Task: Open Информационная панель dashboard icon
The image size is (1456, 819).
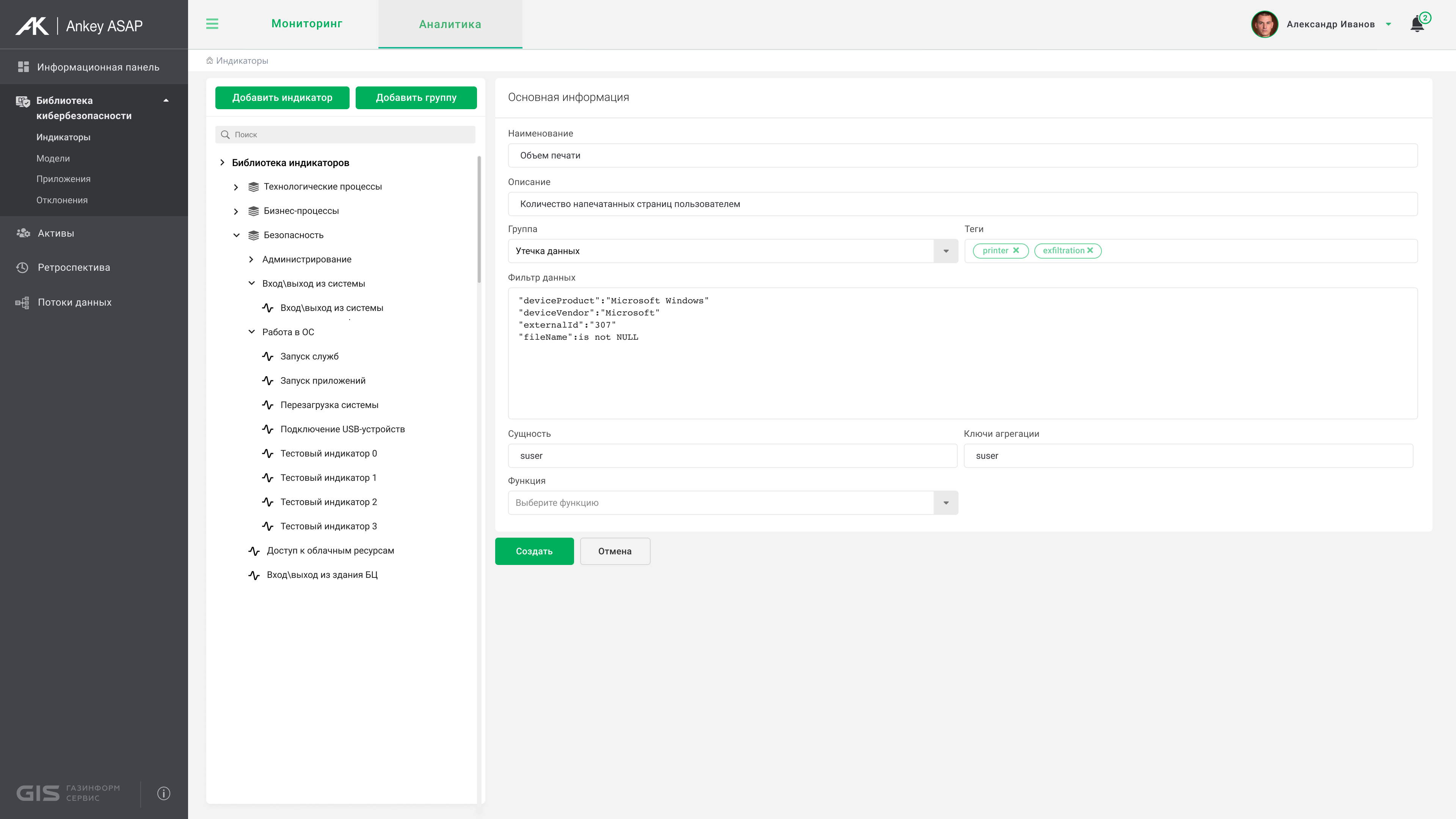Action: 23,67
